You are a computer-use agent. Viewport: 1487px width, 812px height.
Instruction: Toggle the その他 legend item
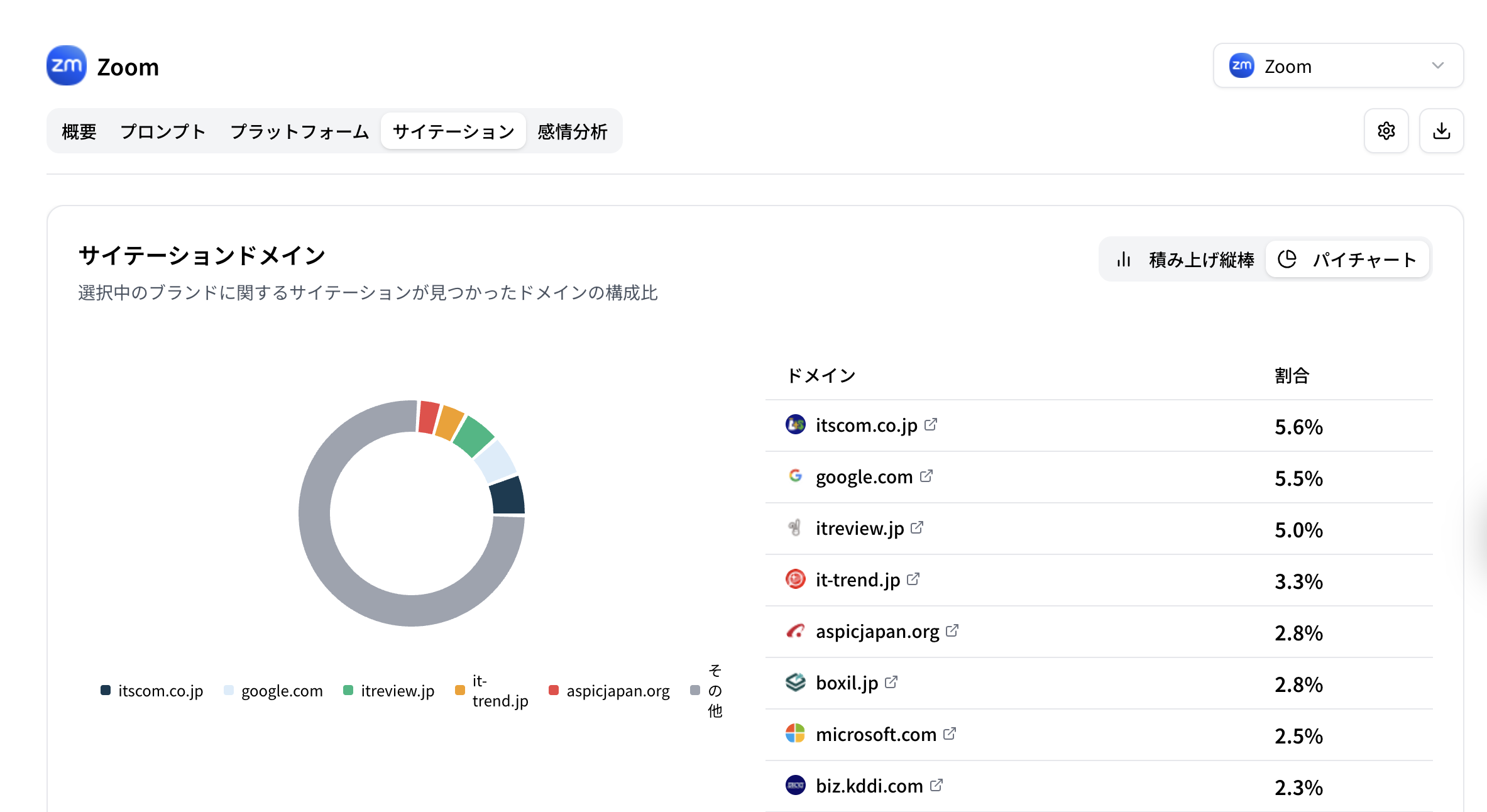[705, 691]
